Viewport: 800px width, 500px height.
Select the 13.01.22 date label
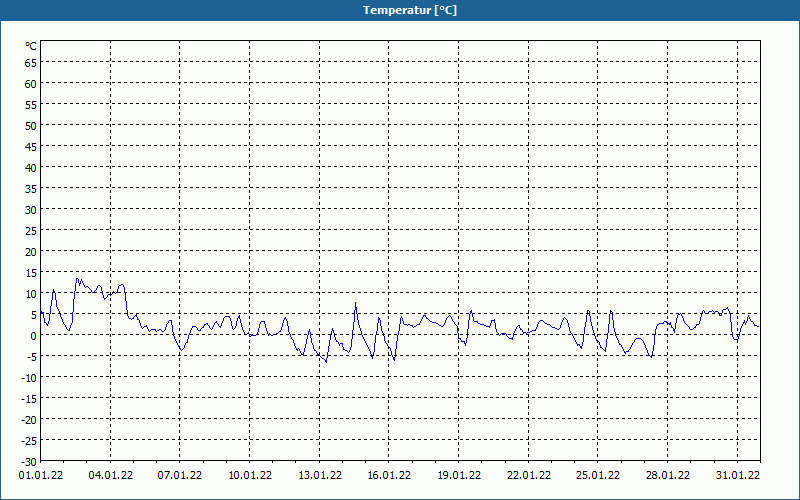[x=320, y=475]
